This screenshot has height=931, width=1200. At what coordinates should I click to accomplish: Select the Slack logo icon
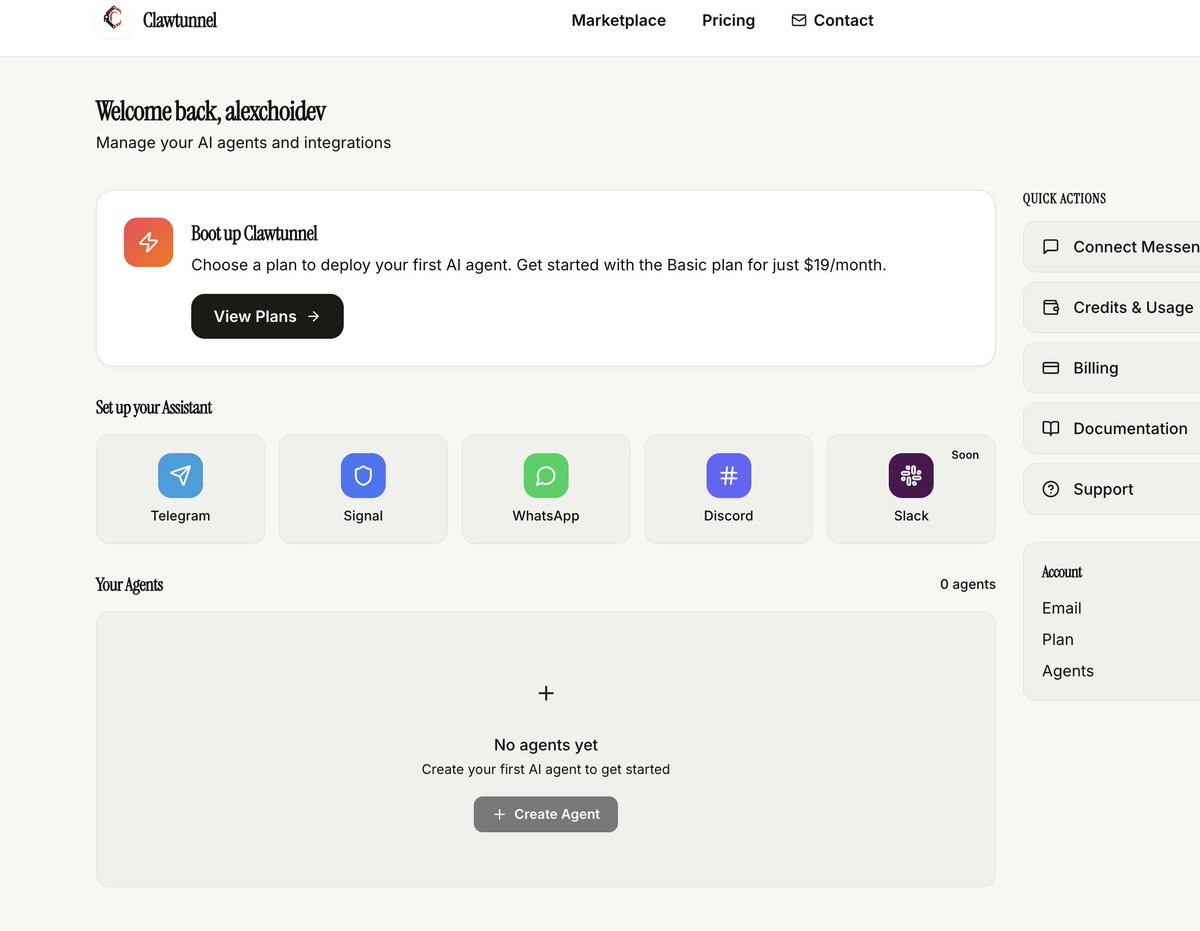(x=911, y=475)
